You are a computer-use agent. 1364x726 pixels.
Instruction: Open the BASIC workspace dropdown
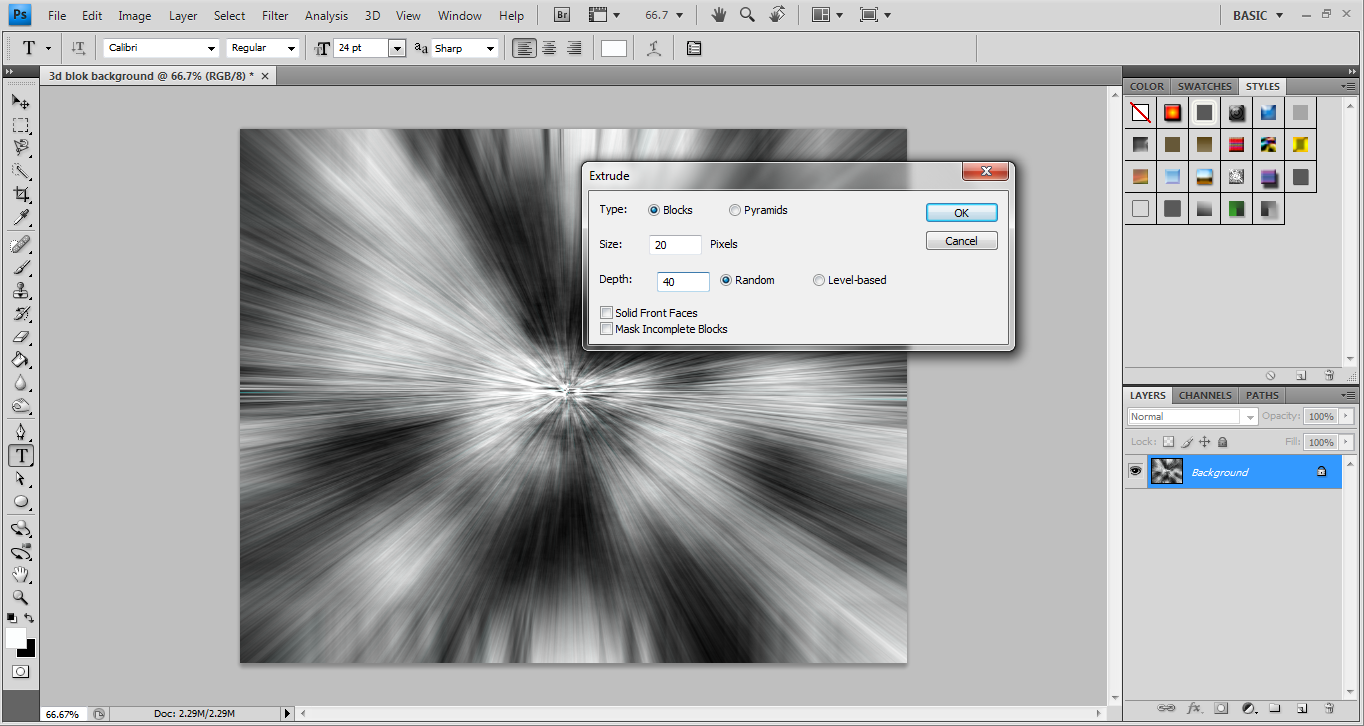click(1257, 15)
